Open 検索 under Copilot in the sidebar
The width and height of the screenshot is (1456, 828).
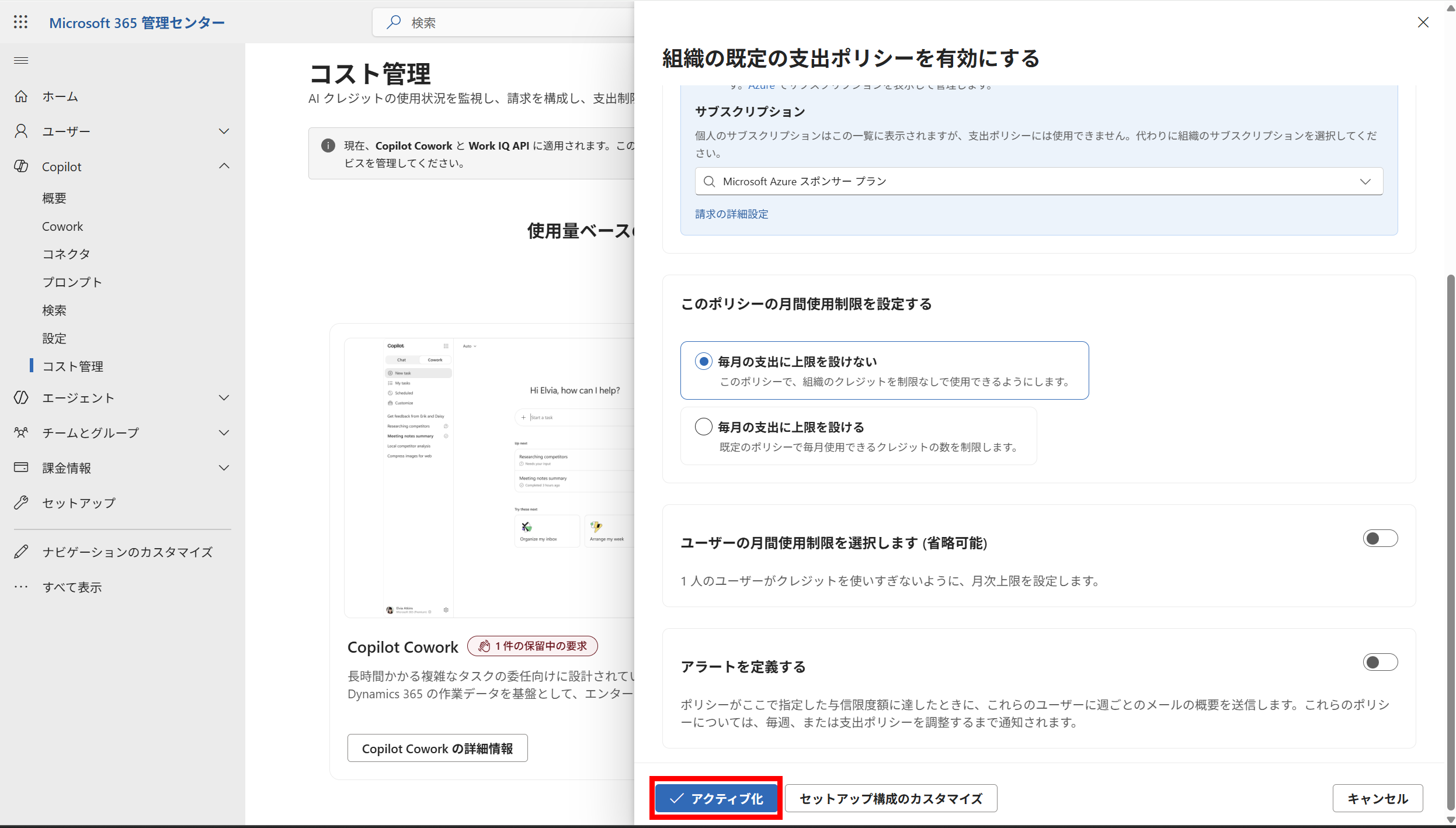pos(54,310)
